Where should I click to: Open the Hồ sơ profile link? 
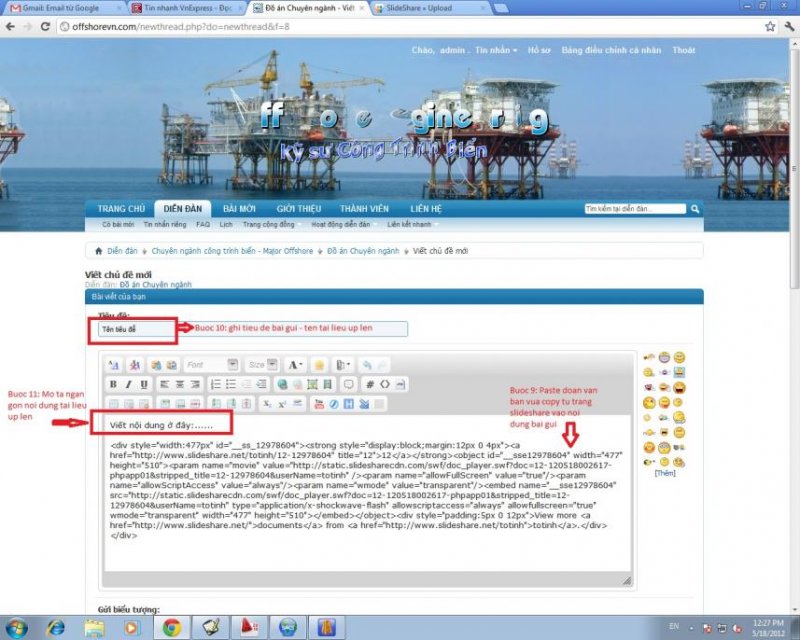tap(539, 50)
